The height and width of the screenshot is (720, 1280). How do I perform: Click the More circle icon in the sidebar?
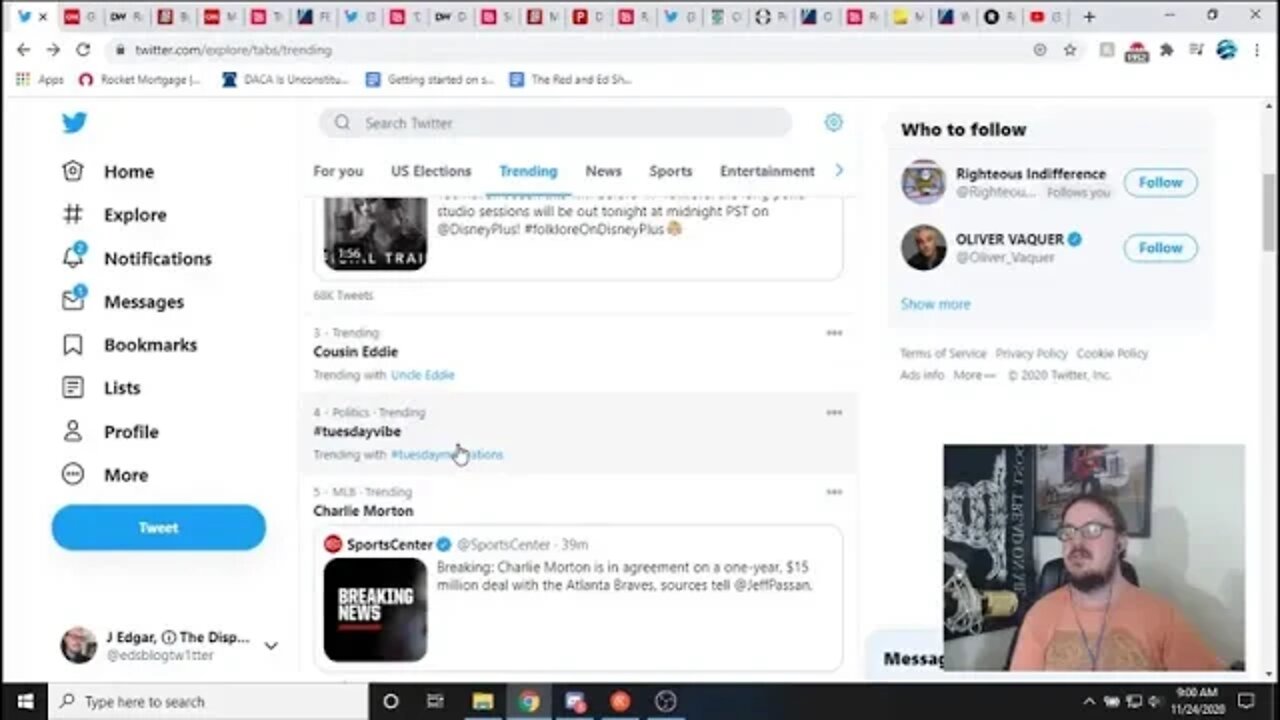[x=73, y=475]
